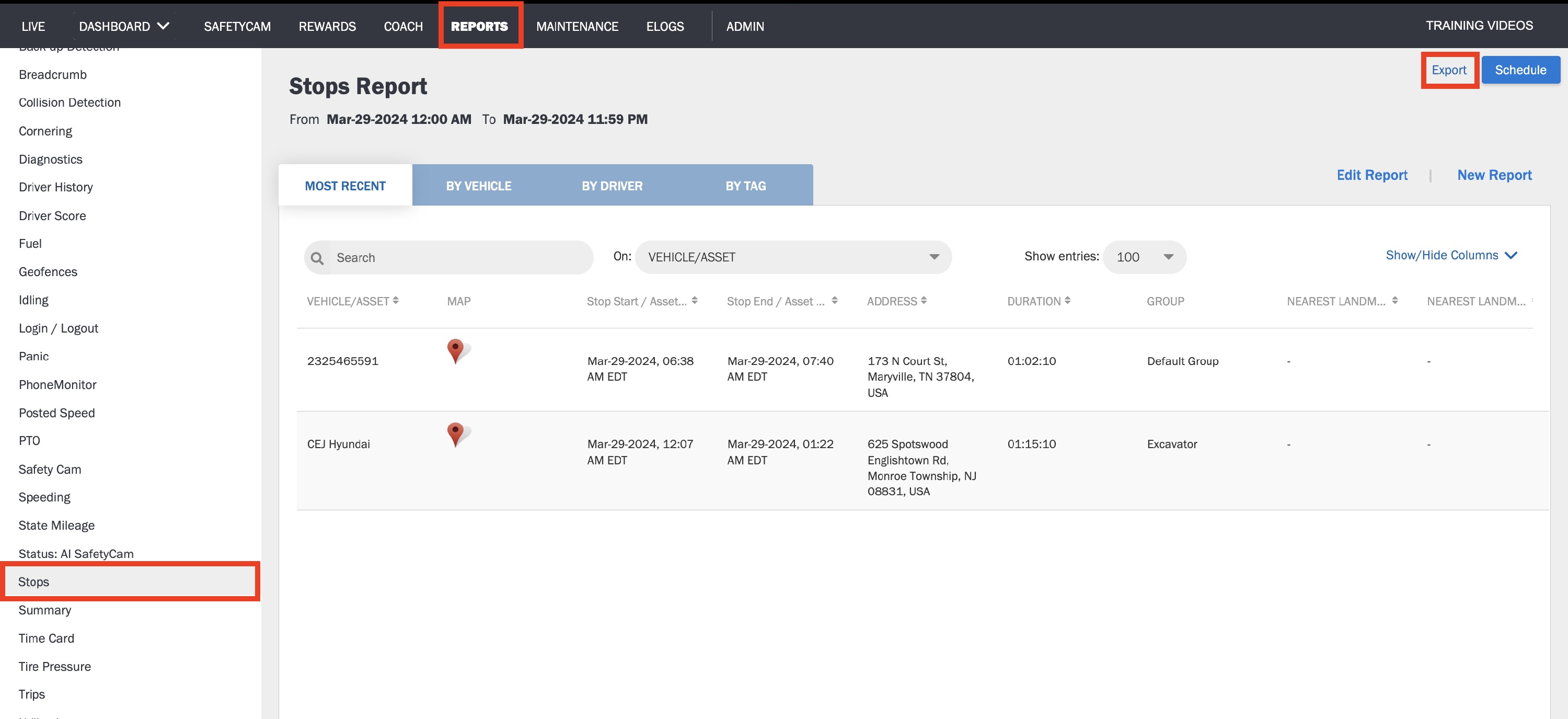Image resolution: width=1568 pixels, height=719 pixels.
Task: Switch to BY VEHICLE tab
Action: point(478,186)
